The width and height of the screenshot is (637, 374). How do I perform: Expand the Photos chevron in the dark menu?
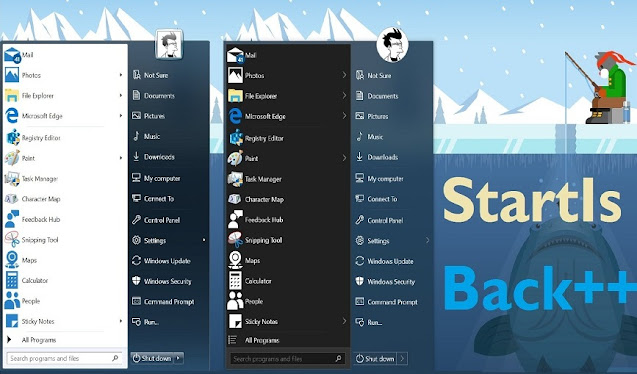click(344, 75)
